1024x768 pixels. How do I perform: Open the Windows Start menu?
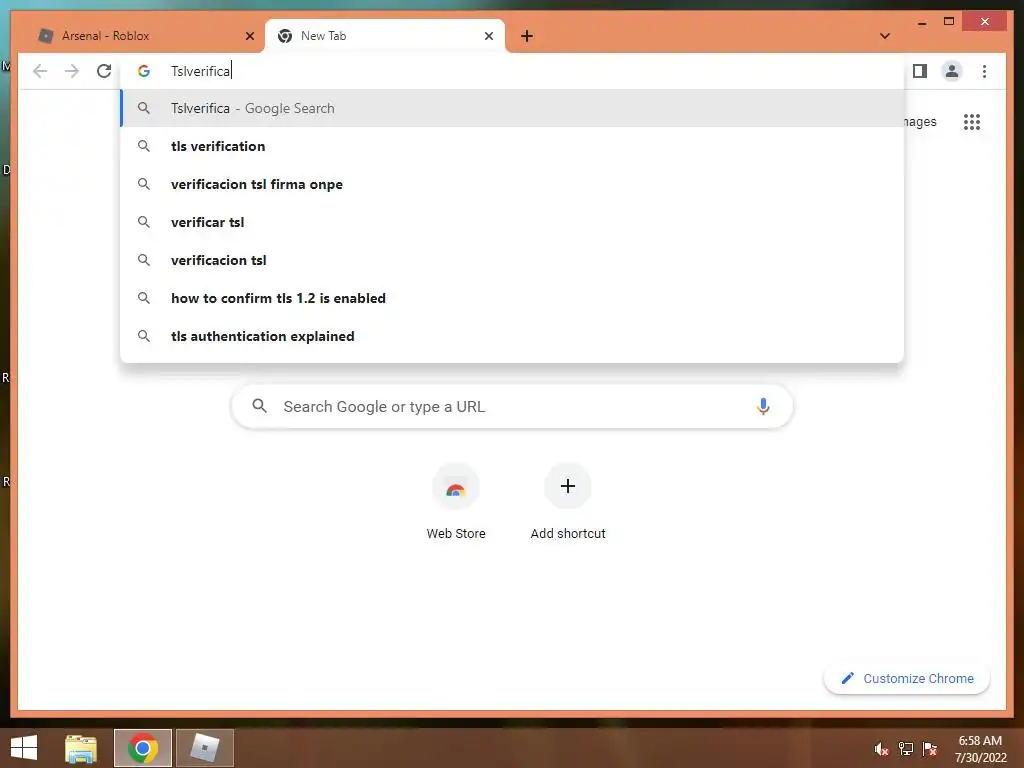point(24,748)
